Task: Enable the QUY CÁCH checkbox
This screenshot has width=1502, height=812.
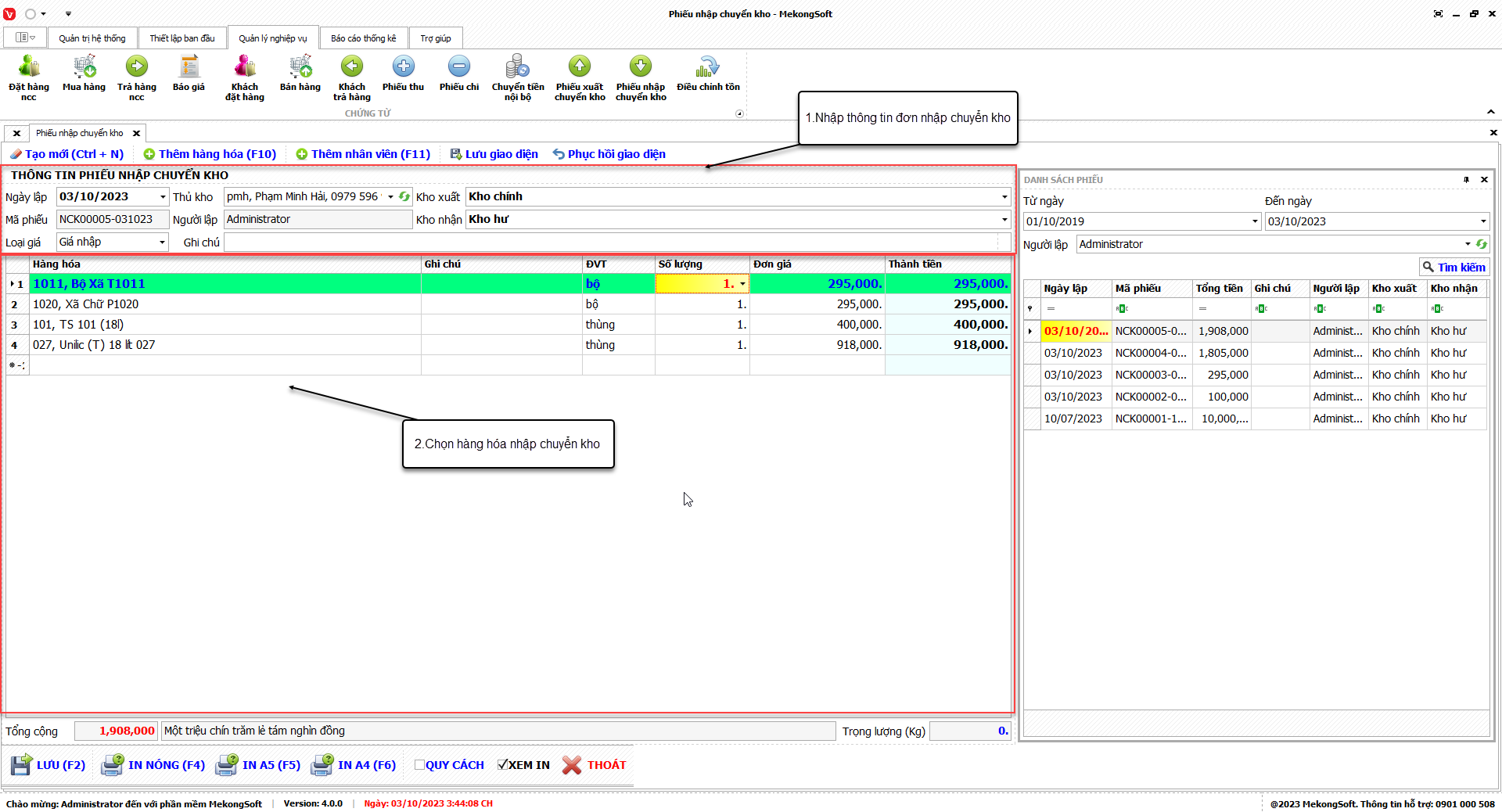Action: [x=420, y=765]
